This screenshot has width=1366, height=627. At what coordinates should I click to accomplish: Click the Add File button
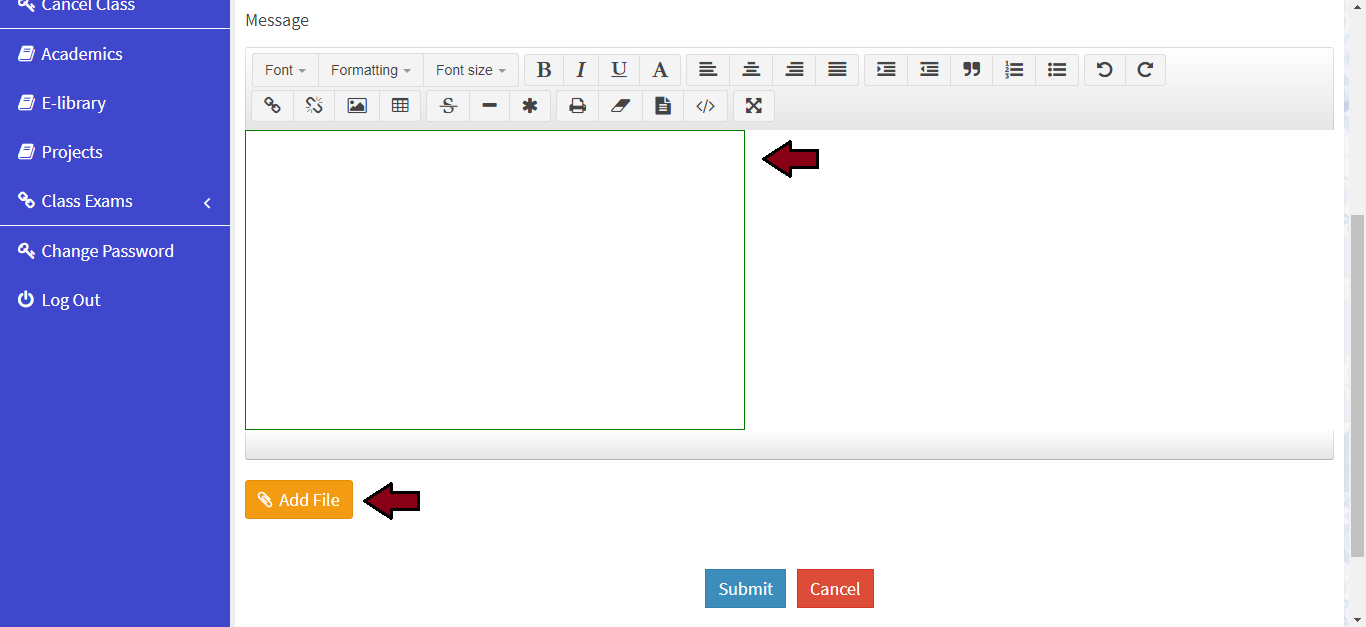click(299, 500)
